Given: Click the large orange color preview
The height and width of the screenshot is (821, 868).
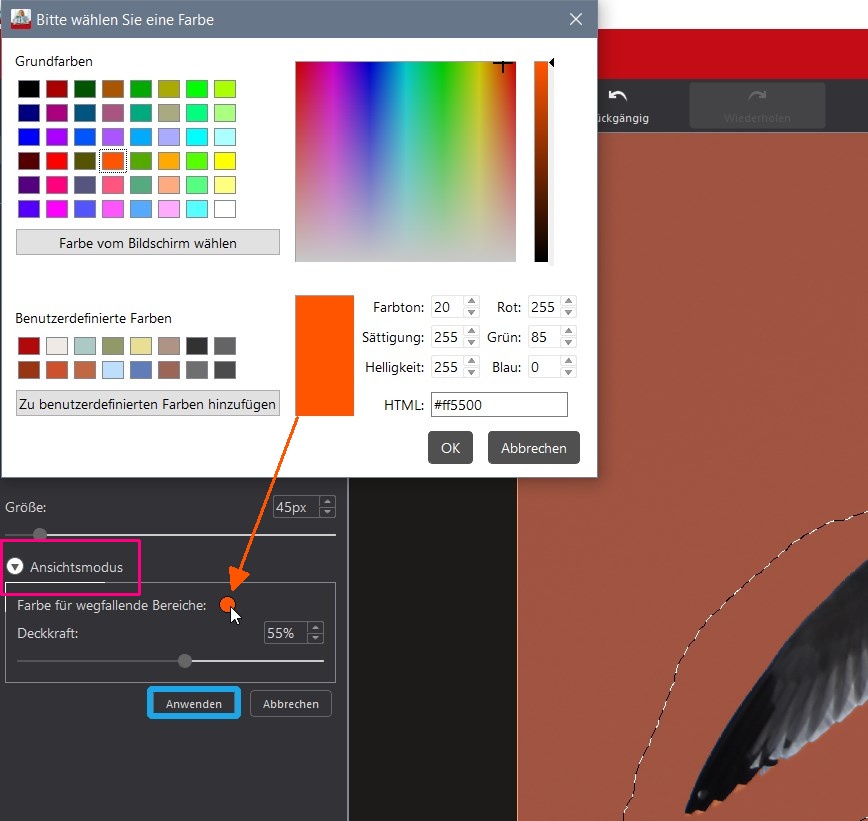Looking at the screenshot, I should (x=324, y=355).
